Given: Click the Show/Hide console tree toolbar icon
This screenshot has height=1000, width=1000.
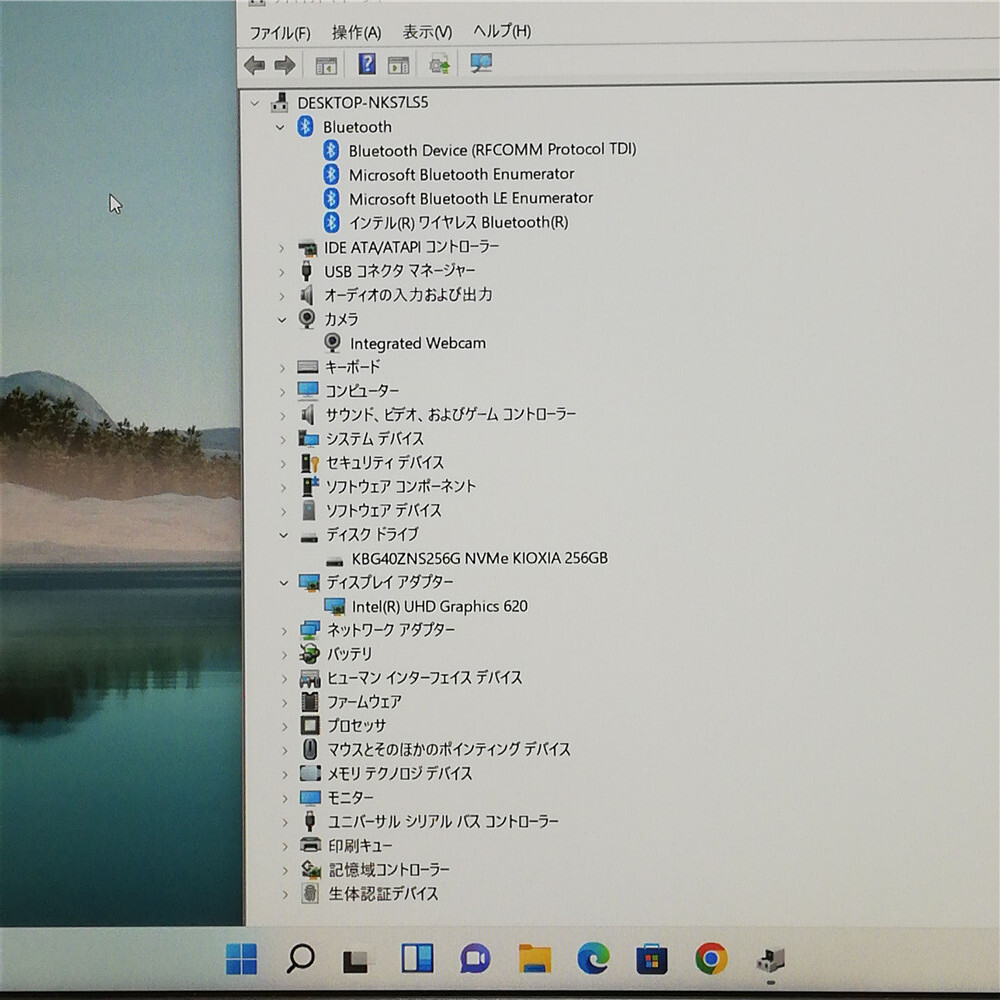Looking at the screenshot, I should pos(326,65).
